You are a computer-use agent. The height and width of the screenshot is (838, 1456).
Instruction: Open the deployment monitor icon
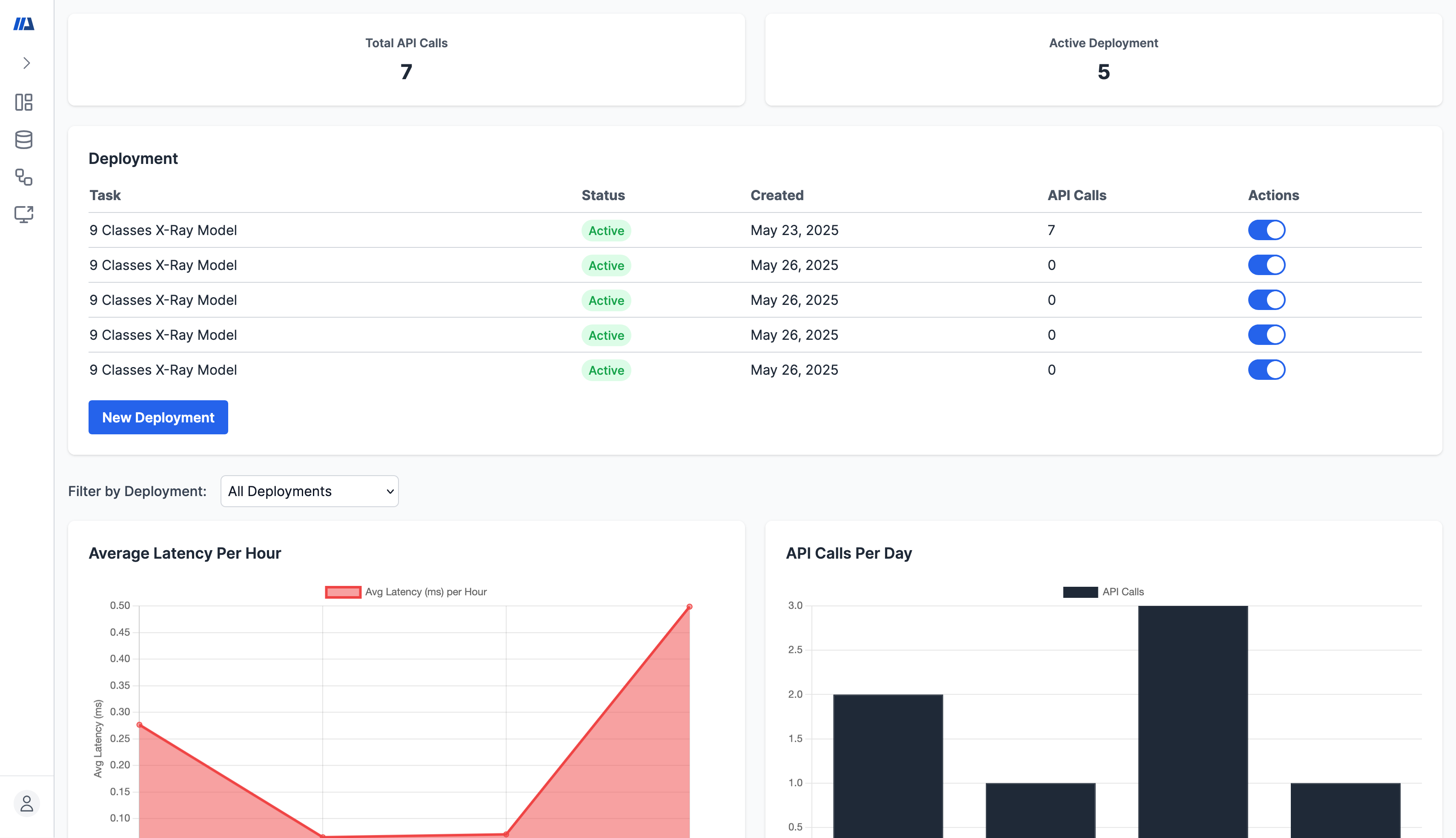[23, 214]
